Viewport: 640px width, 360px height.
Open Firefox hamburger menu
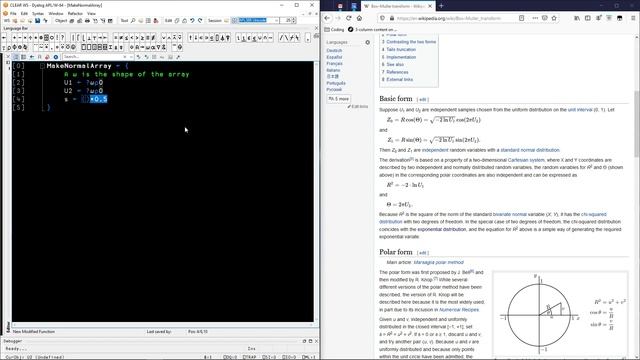pyautogui.click(x=633, y=18)
